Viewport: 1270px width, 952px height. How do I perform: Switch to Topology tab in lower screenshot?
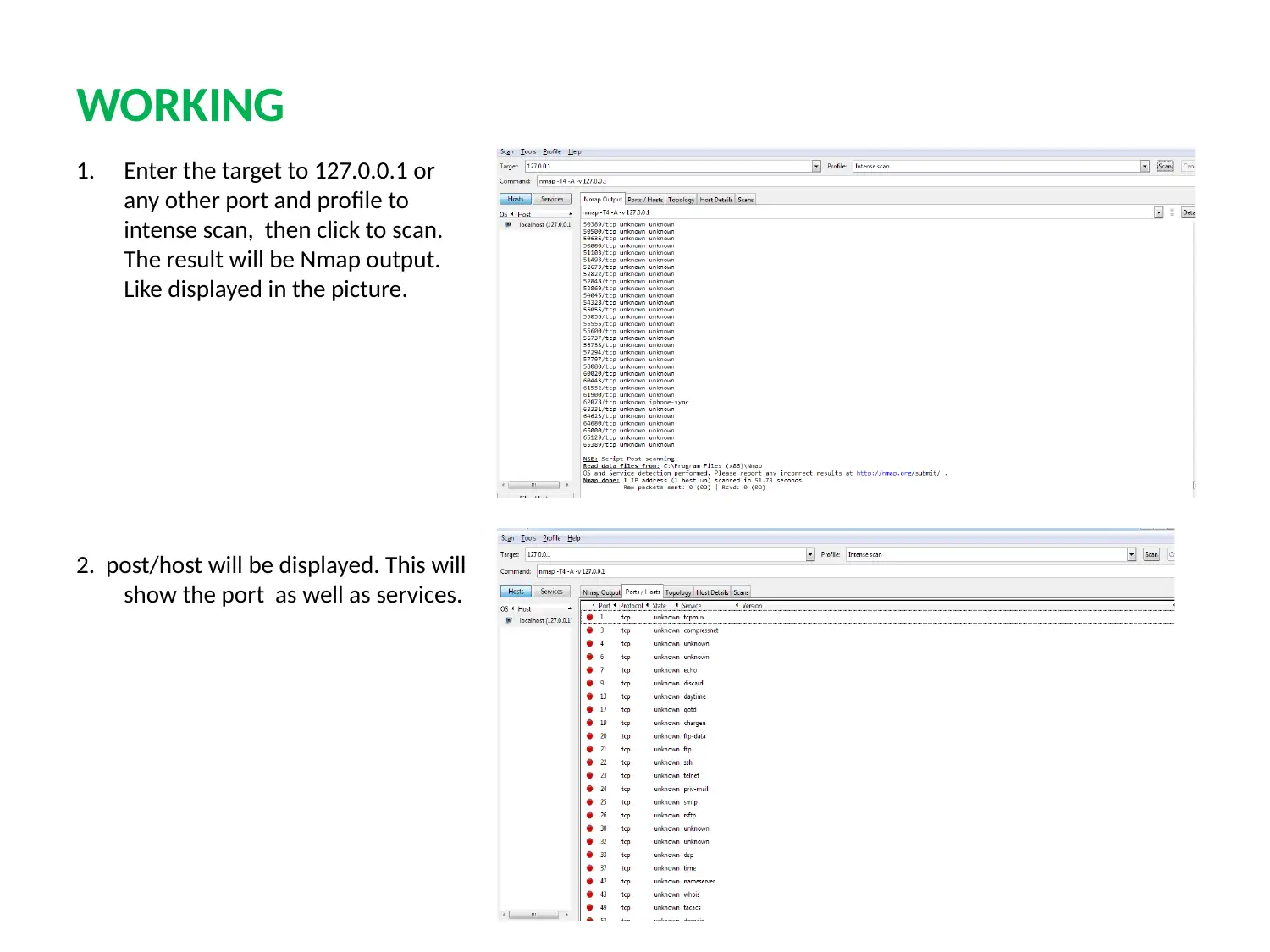678,592
